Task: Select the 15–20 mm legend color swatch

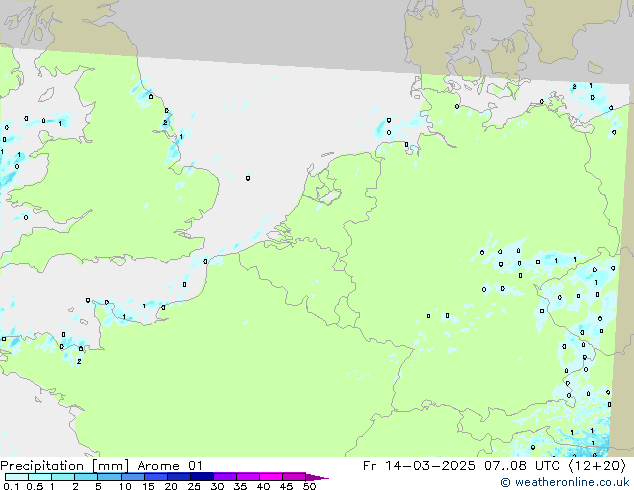Action: (156, 477)
